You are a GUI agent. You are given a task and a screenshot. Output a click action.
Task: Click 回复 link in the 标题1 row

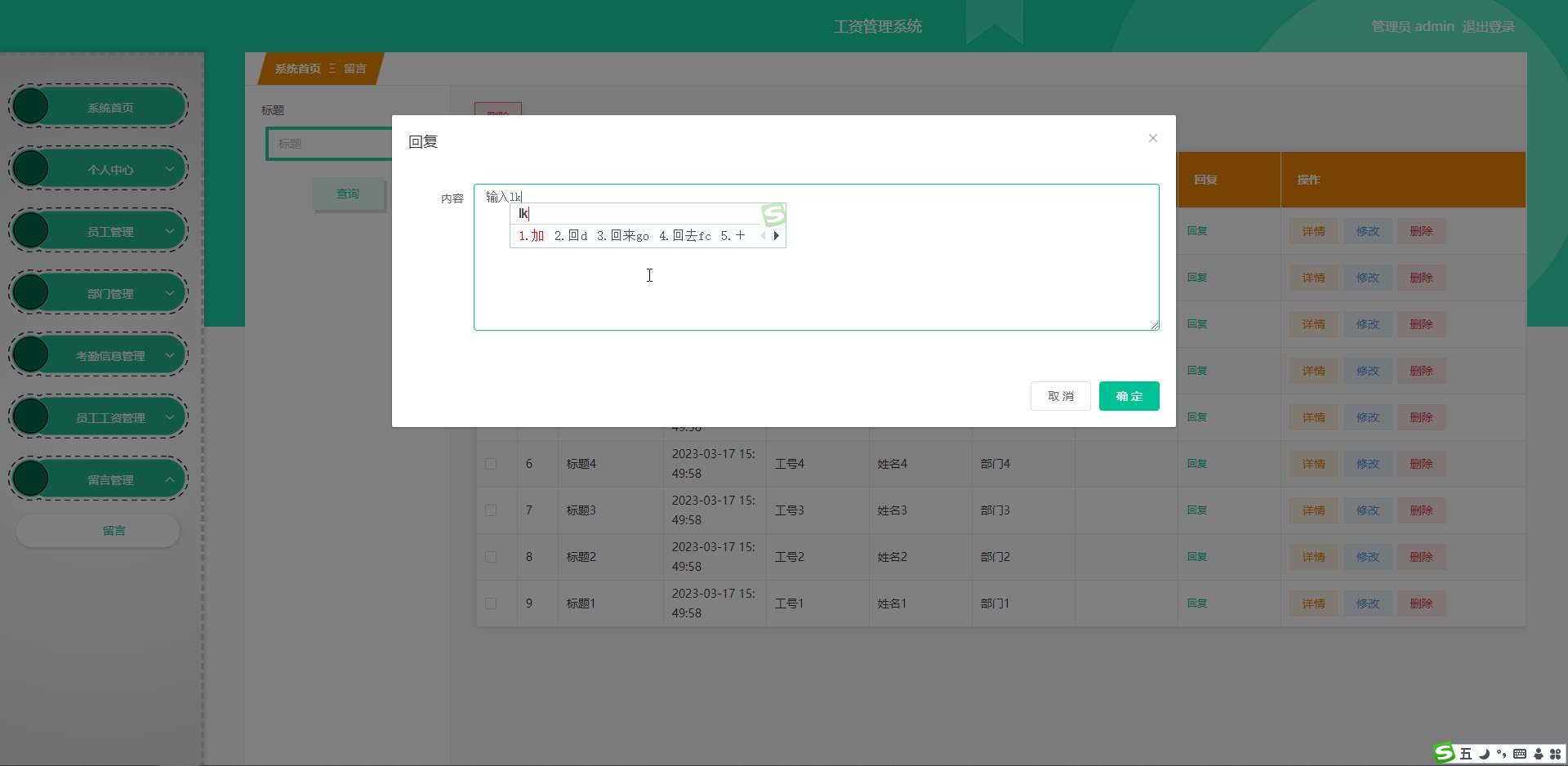pos(1197,603)
